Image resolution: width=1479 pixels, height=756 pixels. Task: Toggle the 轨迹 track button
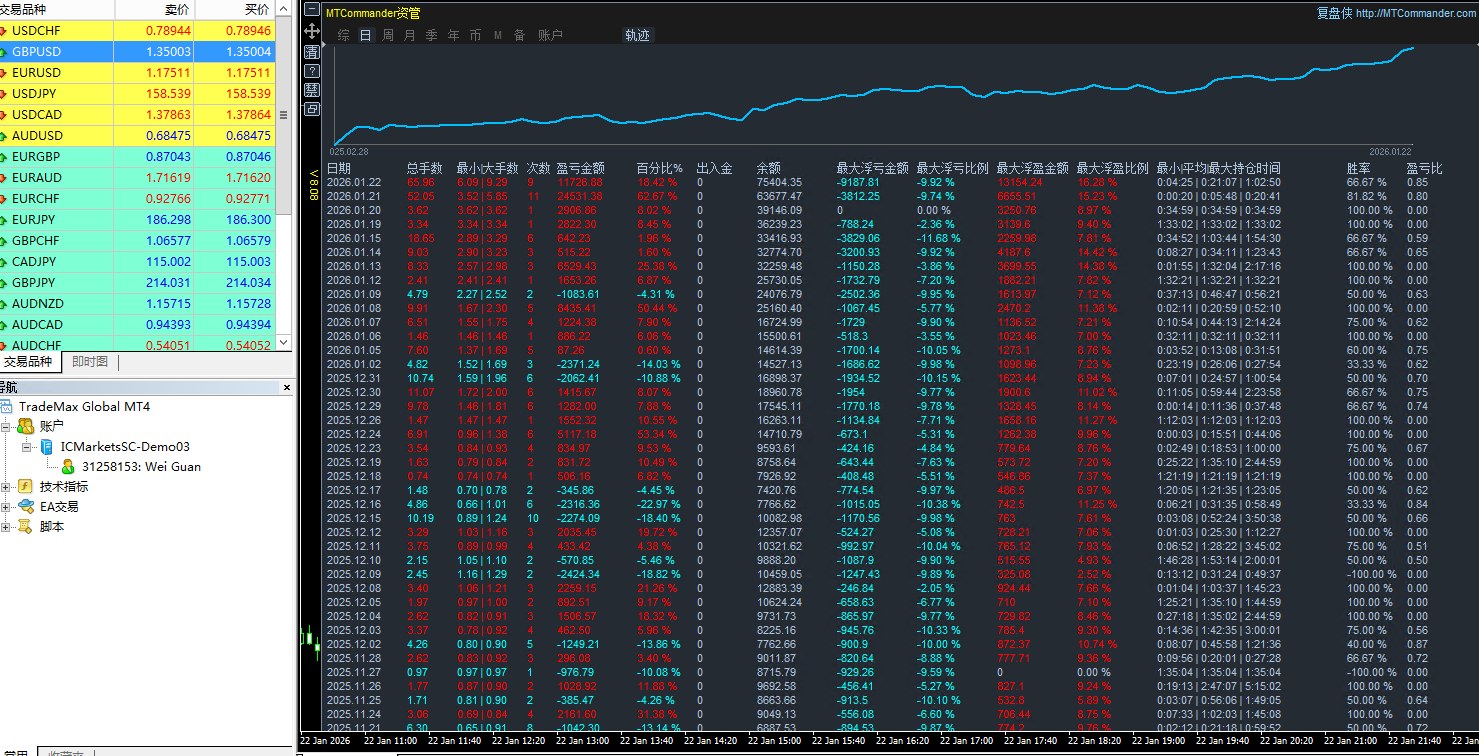(637, 35)
